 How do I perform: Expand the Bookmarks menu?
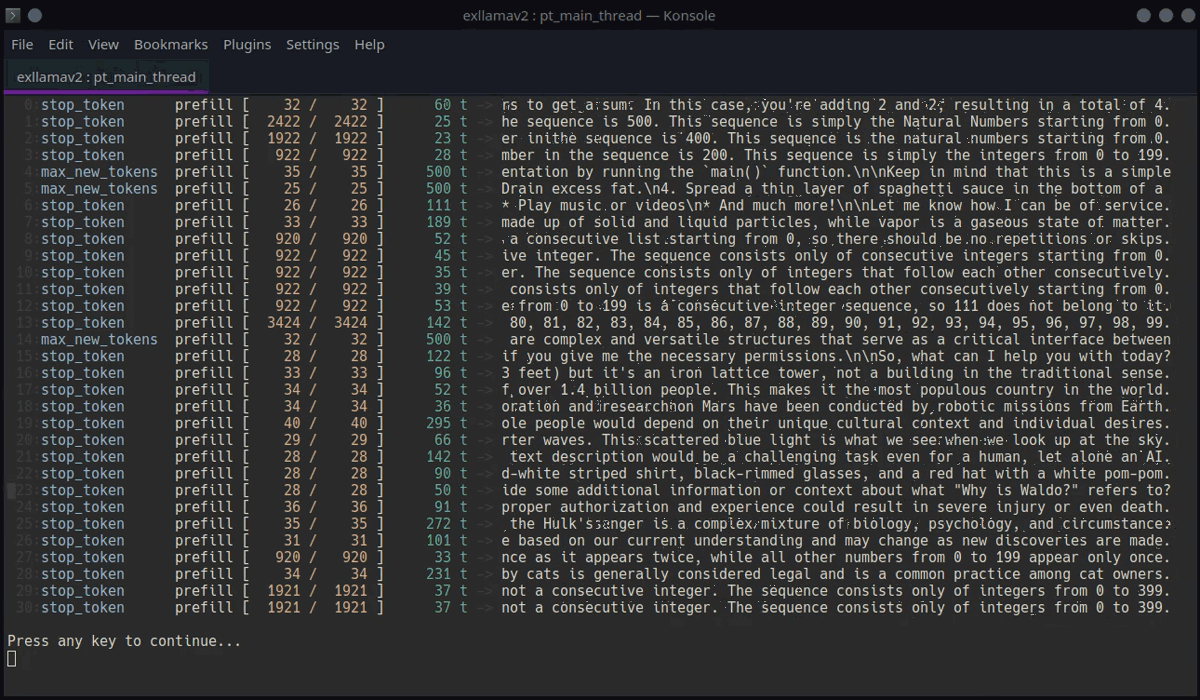[x=171, y=44]
